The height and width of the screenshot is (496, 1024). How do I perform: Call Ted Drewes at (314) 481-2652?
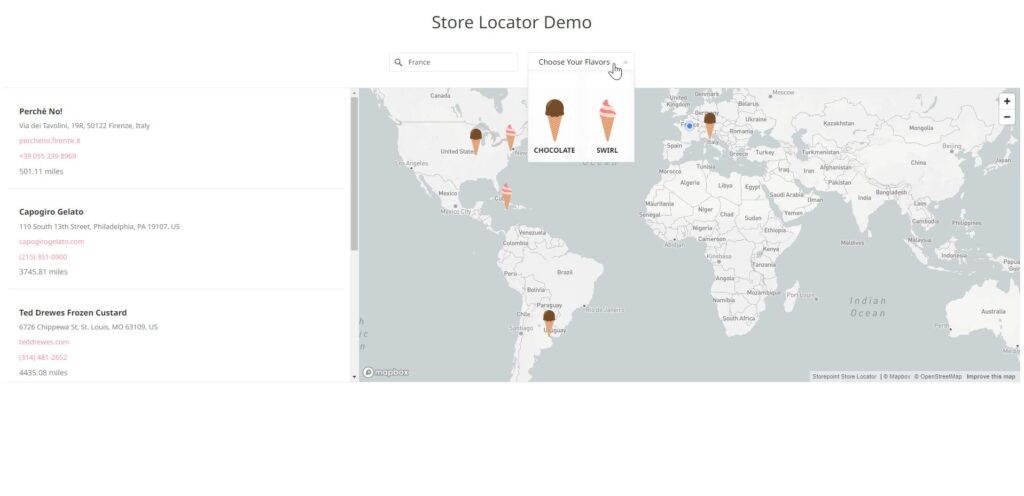[x=43, y=357]
